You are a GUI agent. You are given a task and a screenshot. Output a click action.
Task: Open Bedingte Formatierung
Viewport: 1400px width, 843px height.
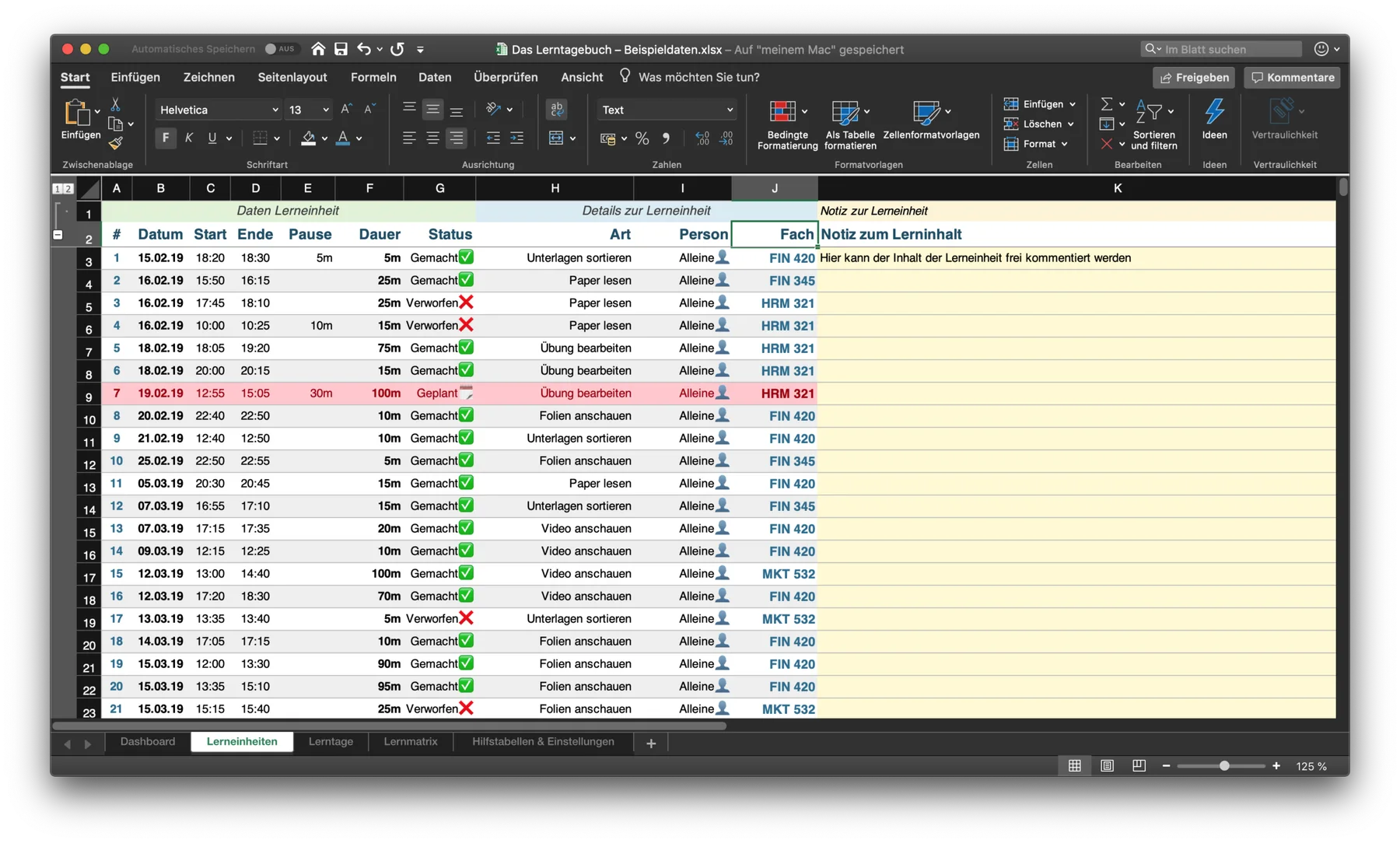coord(787,125)
